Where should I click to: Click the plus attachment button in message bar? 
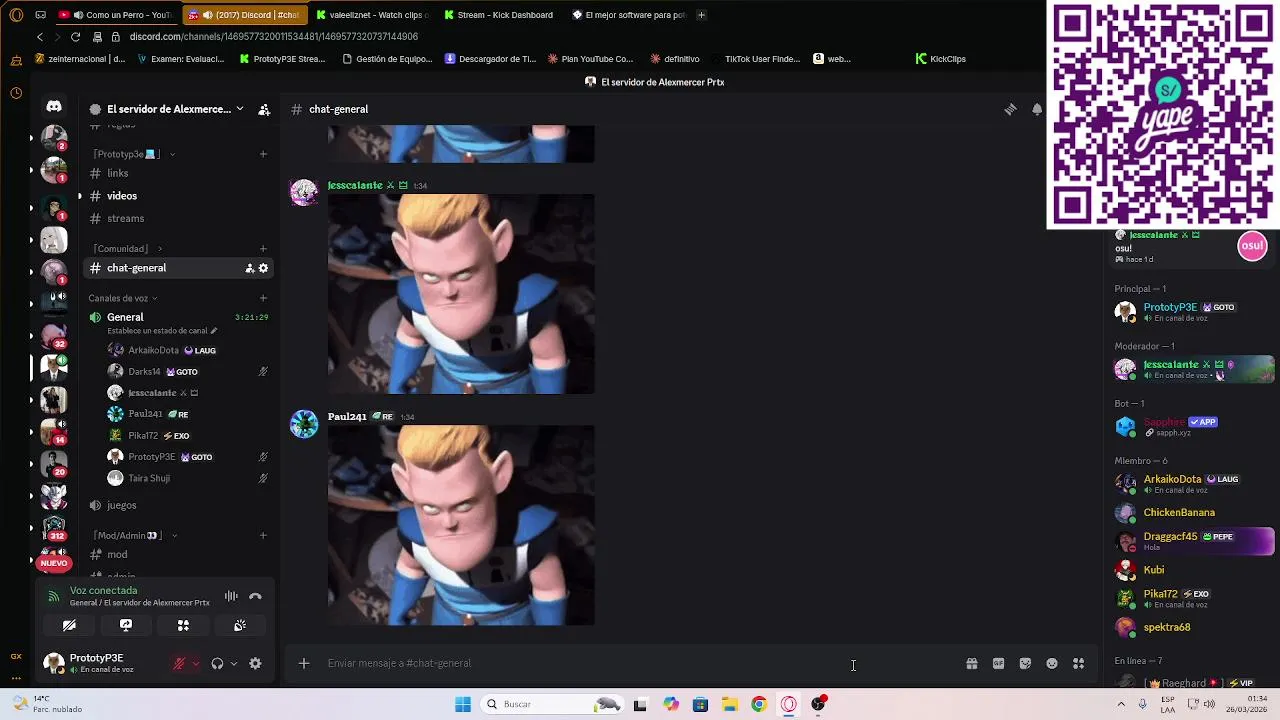(304, 663)
